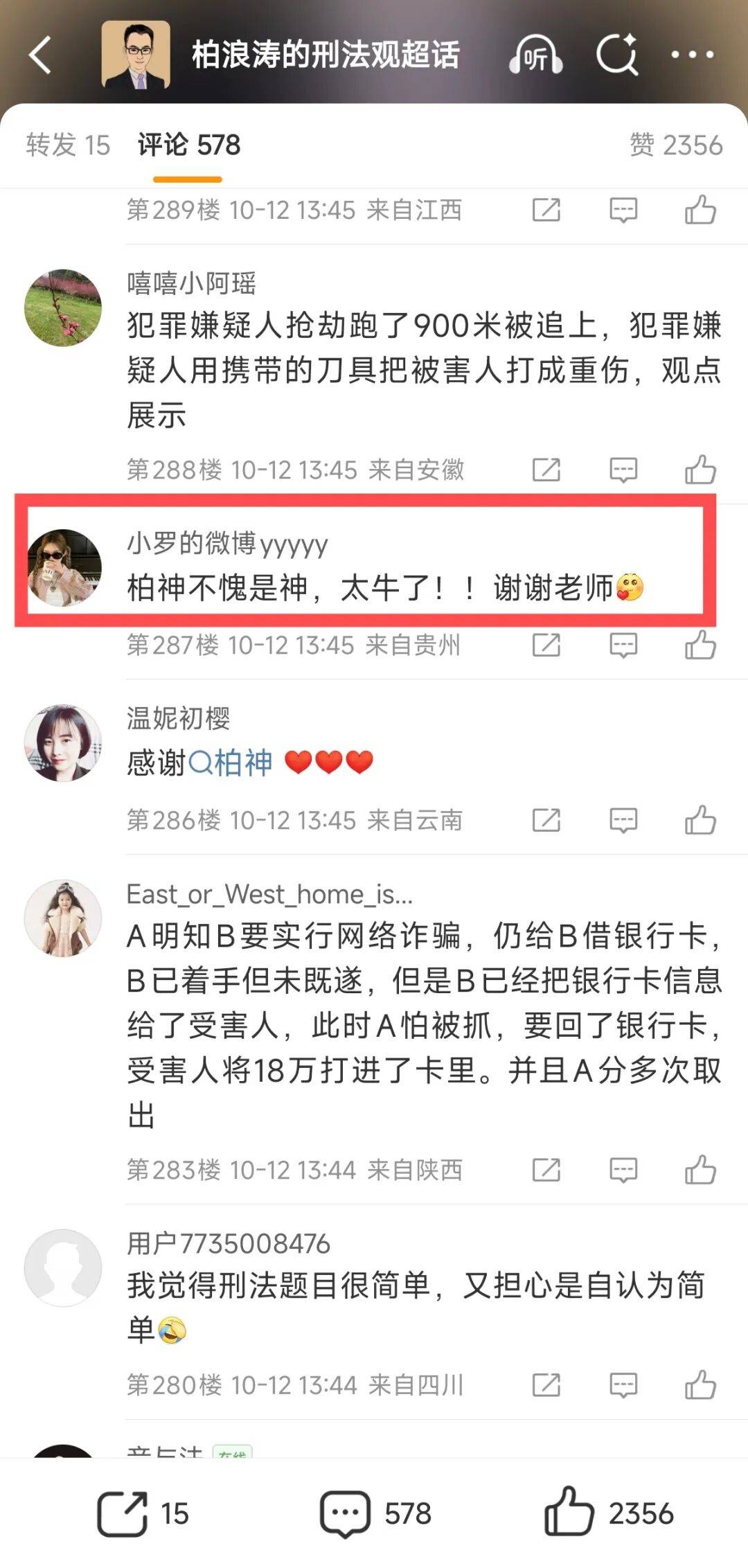The image size is (748, 1568).
Task: Tap the bottom bar comment button 578
Action: pyautogui.click(x=375, y=1514)
